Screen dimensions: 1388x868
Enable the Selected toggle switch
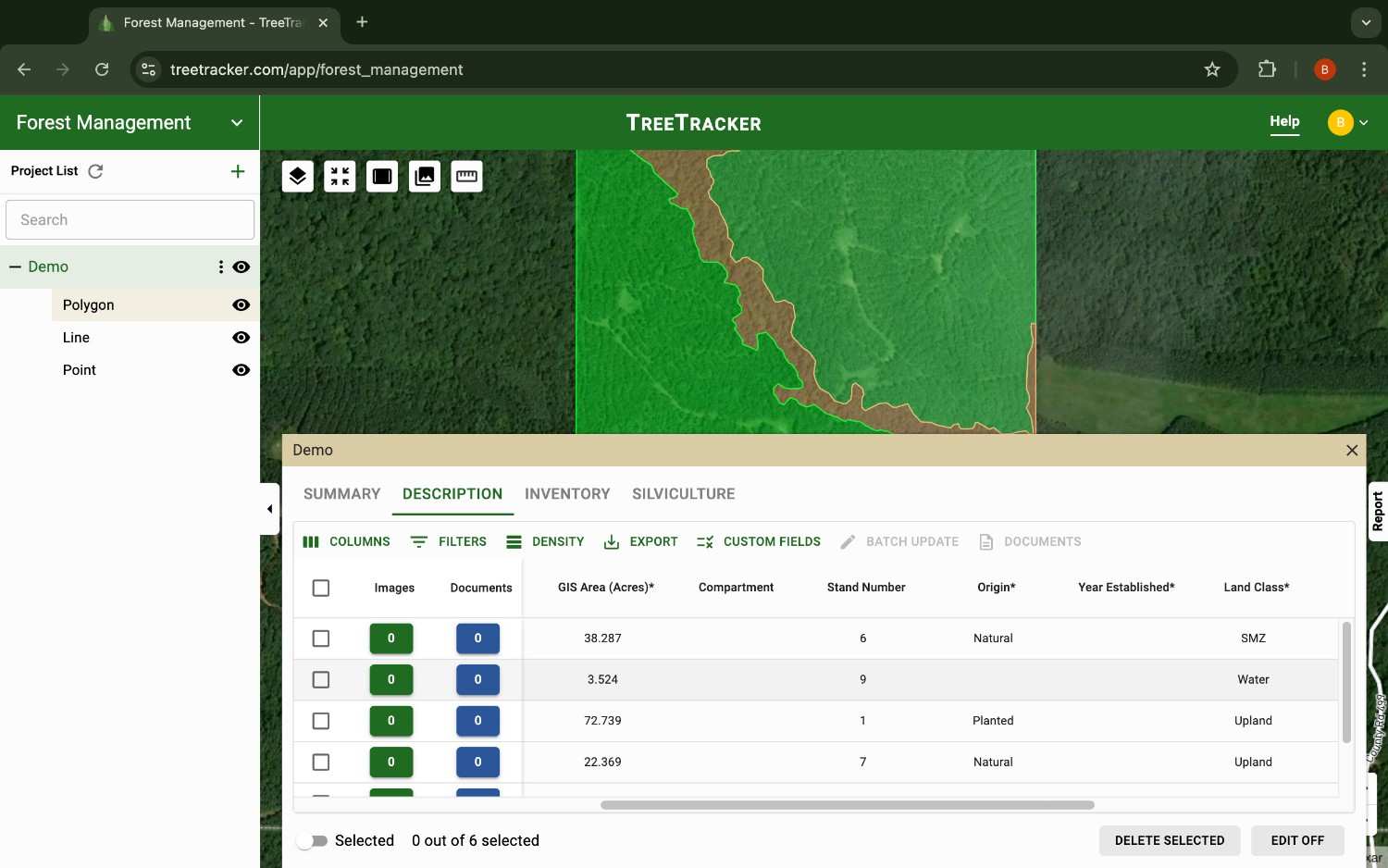coord(312,840)
